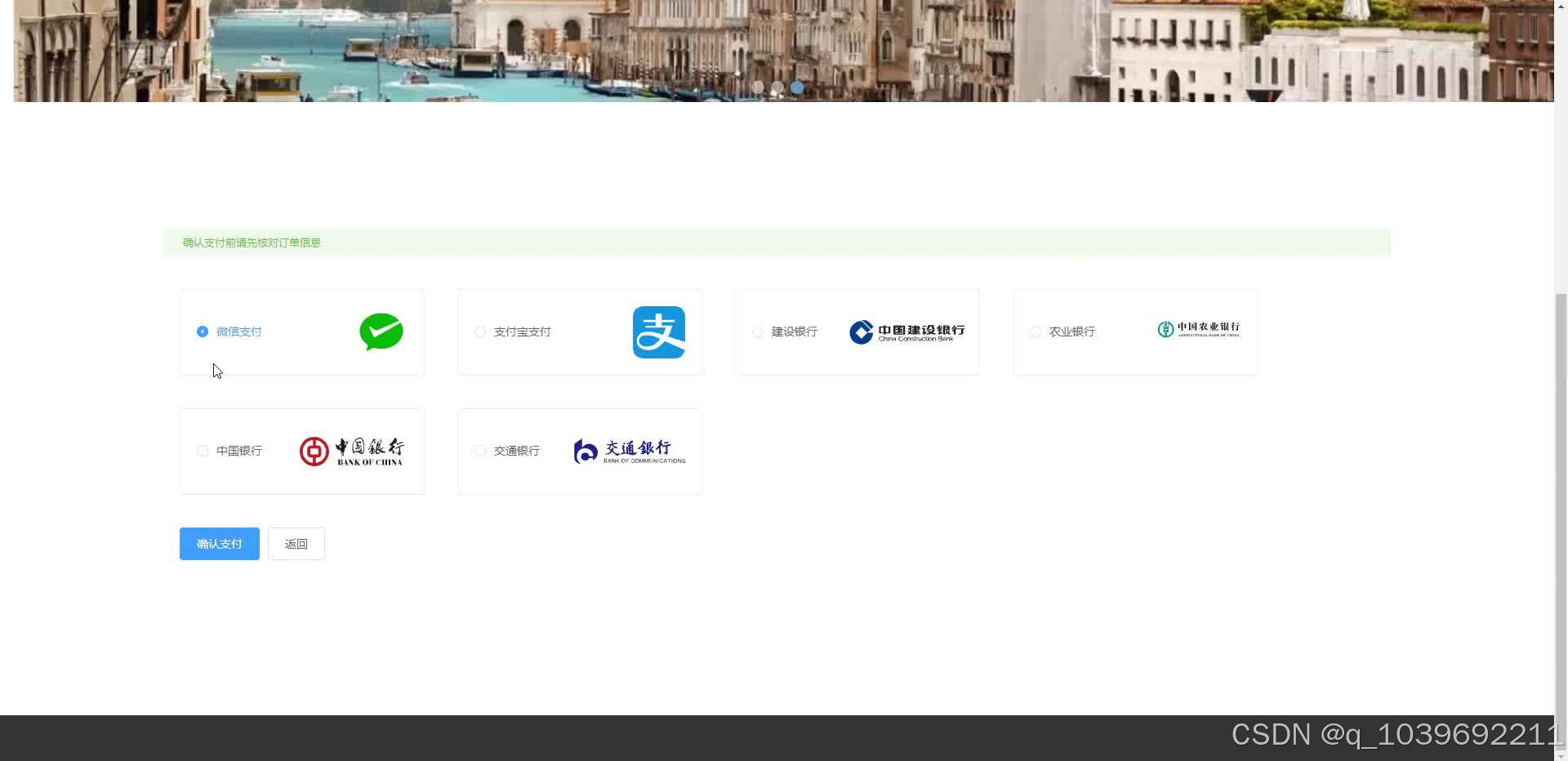
Task: Click the 交通银行 label text
Action: pyautogui.click(x=517, y=451)
